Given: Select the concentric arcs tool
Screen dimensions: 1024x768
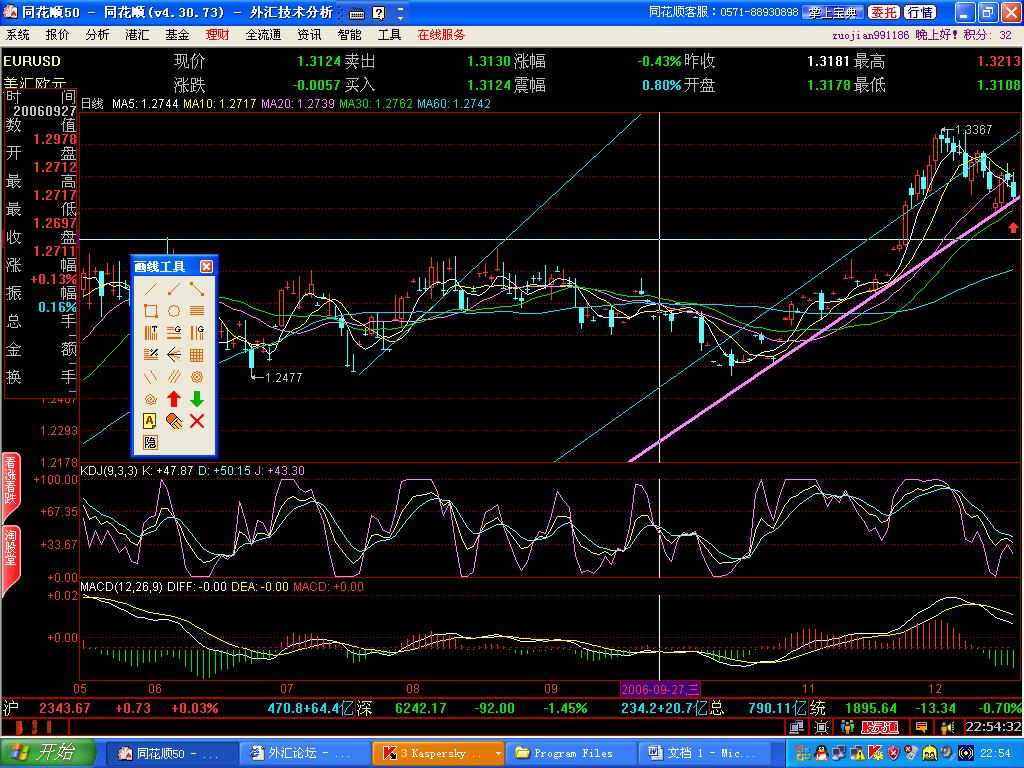Looking at the screenshot, I should click(197, 377).
